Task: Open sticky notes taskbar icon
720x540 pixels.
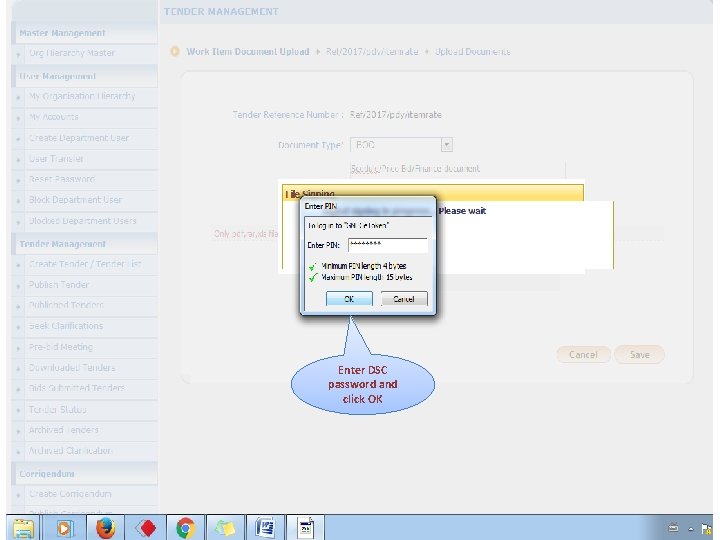Action: tap(225, 528)
